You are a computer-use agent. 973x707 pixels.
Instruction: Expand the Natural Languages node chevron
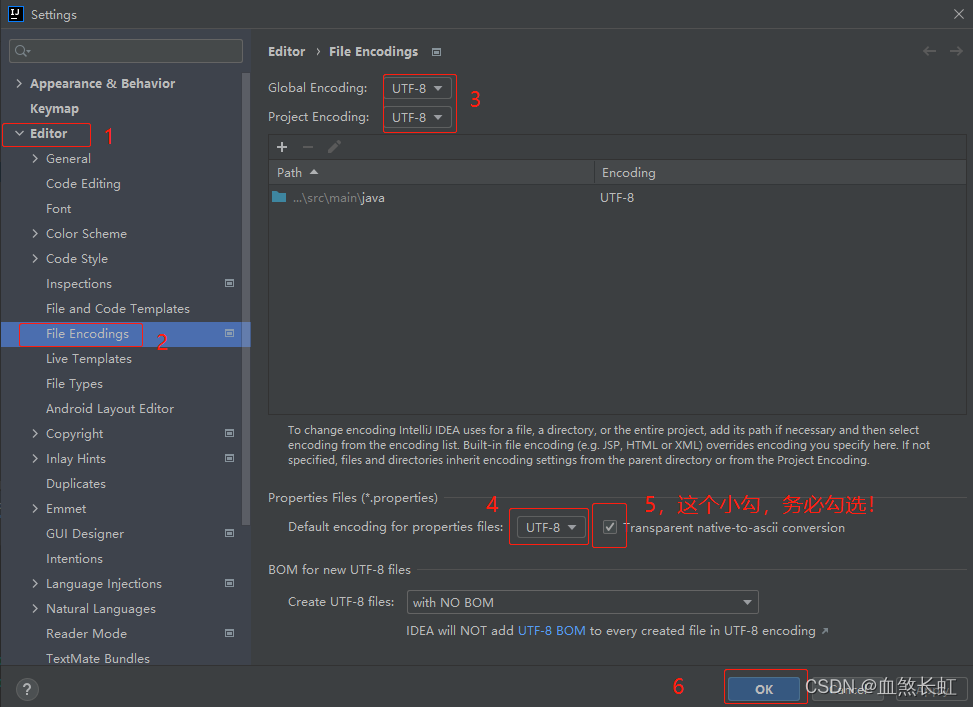coord(35,608)
